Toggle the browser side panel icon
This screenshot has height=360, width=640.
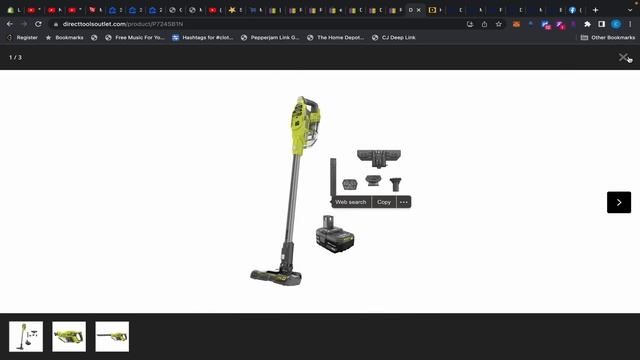[x=601, y=24]
